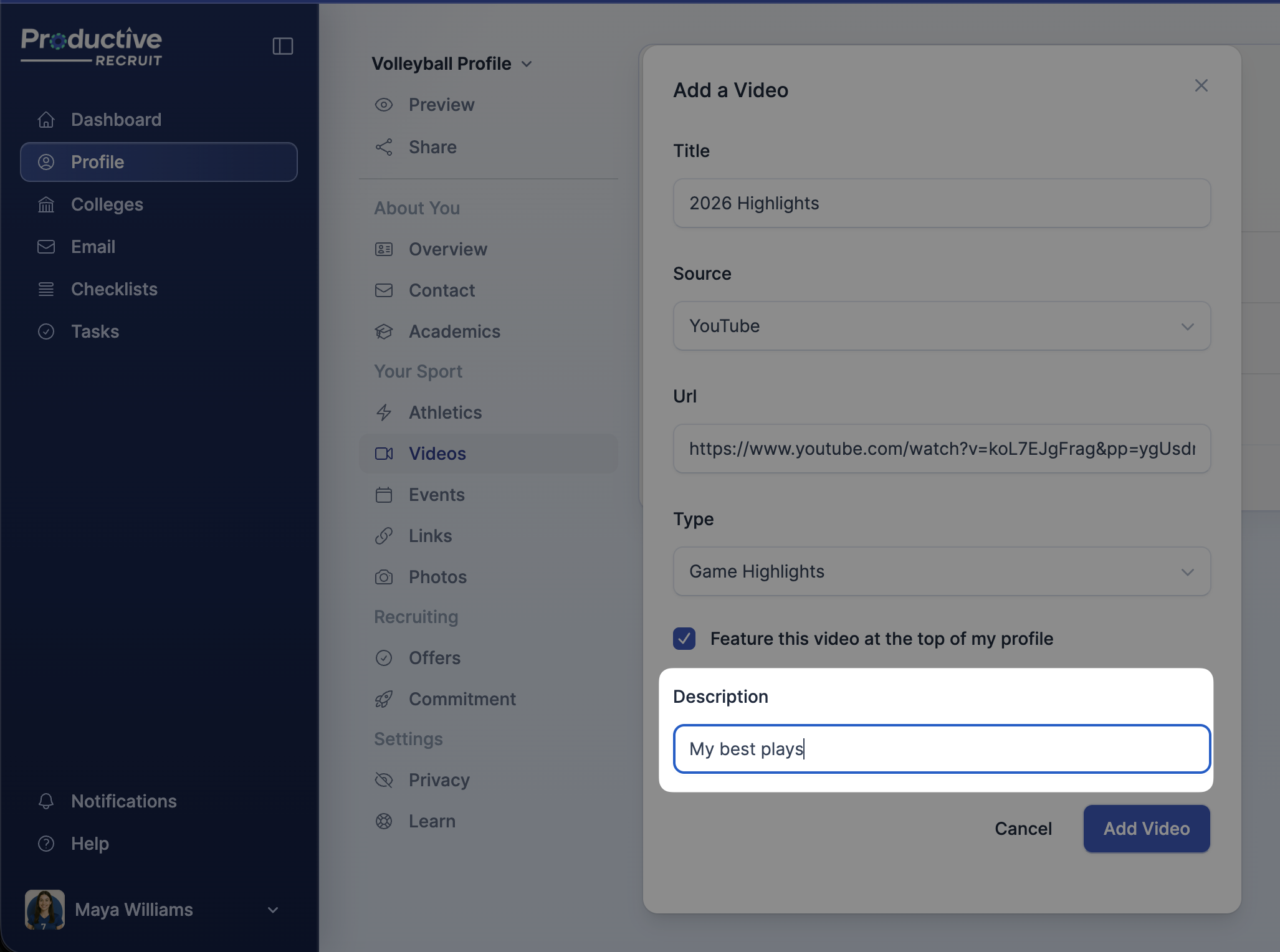Open Privacy settings eye icon
Image resolution: width=1280 pixels, height=952 pixels.
click(384, 780)
